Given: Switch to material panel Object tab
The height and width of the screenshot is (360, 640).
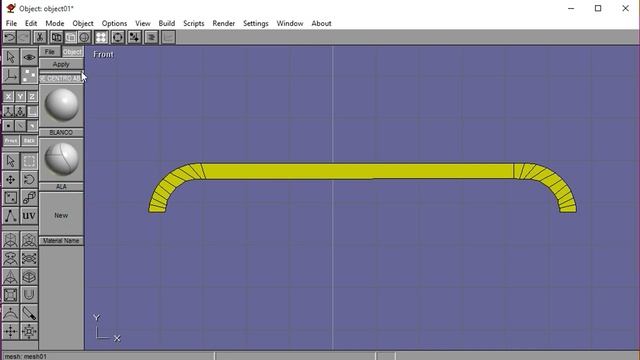Looking at the screenshot, I should 72,52.
